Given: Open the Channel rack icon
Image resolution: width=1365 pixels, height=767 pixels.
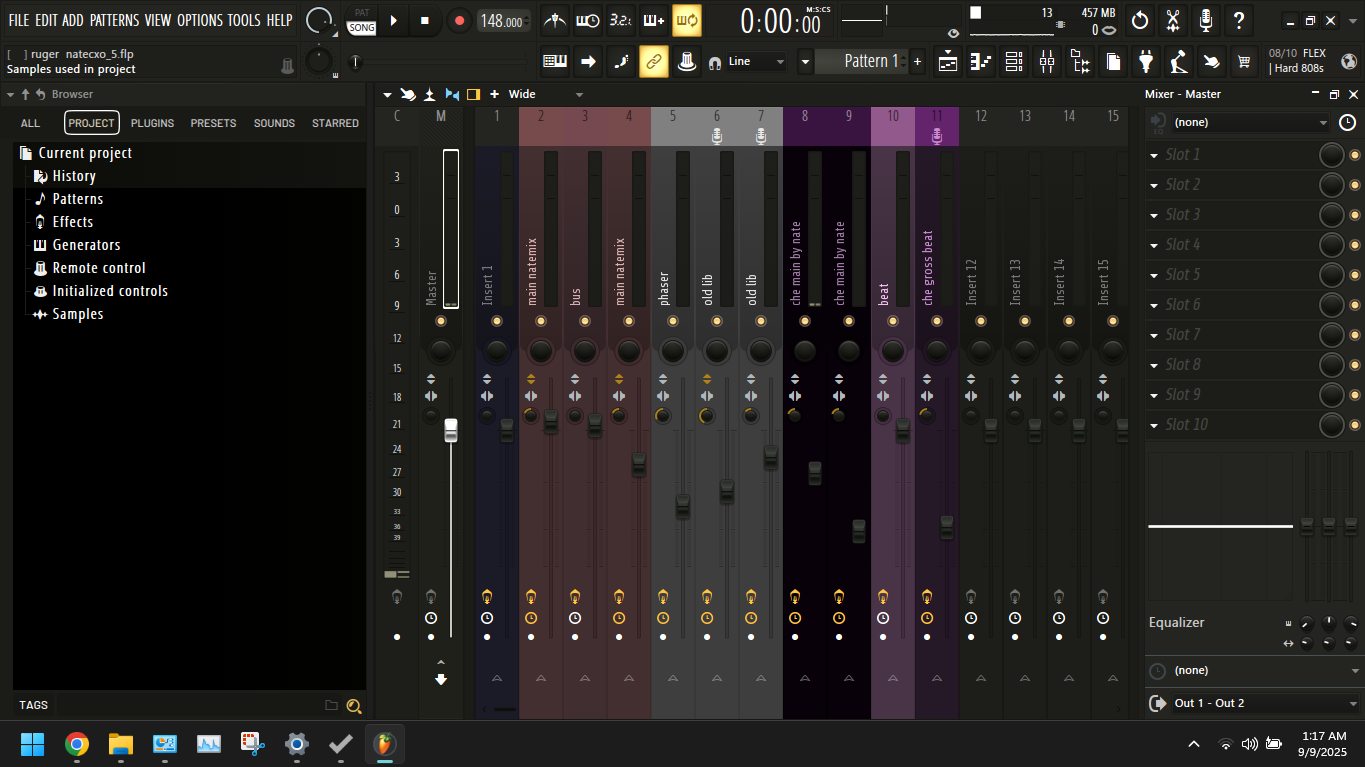Looking at the screenshot, I should pos(1013,61).
